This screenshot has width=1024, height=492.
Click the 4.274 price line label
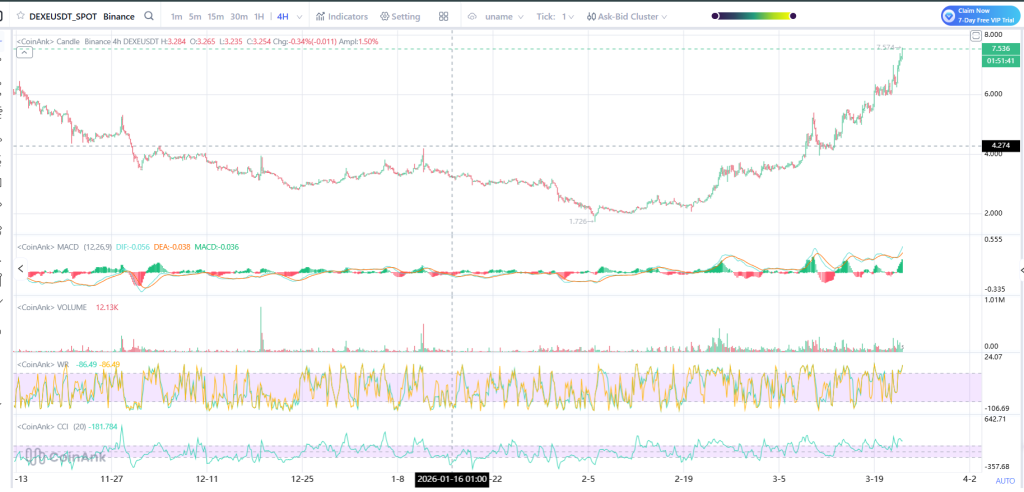tap(998, 146)
